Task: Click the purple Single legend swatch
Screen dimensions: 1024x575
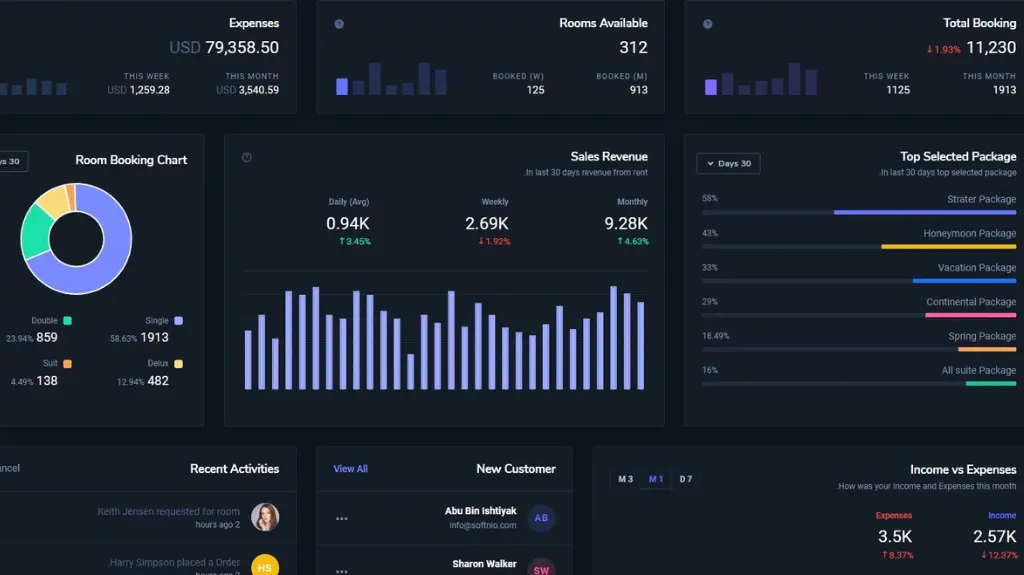Action: coord(178,321)
